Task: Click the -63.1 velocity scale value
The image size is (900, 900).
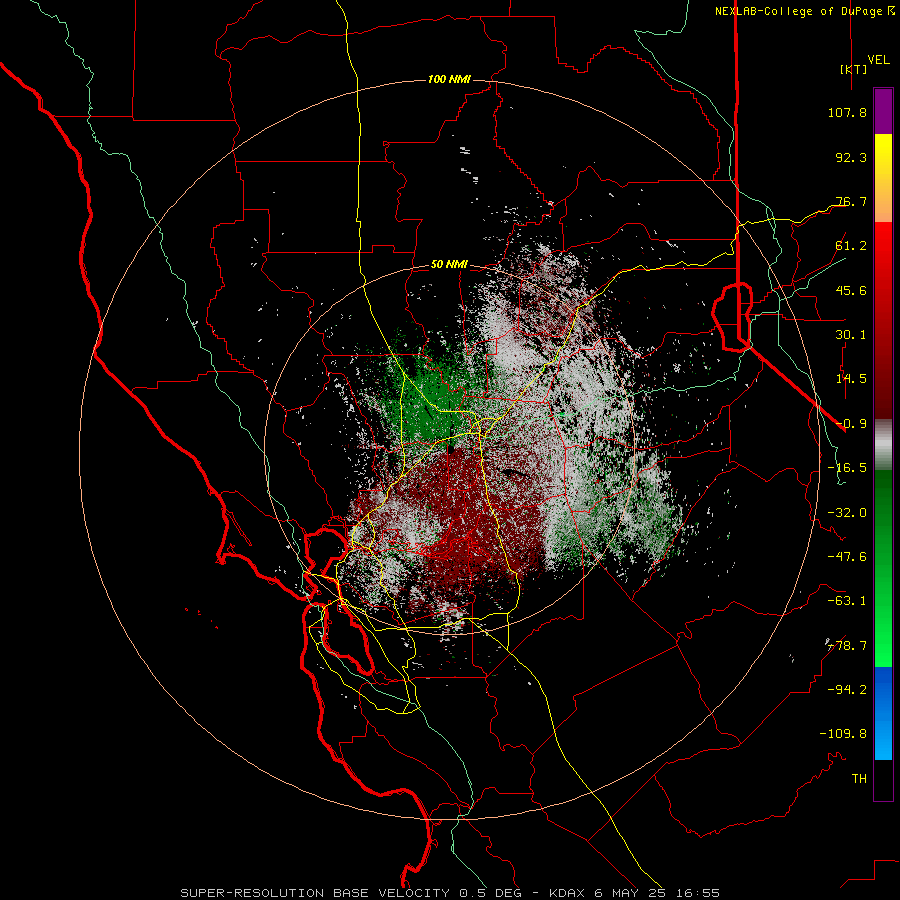Action: click(x=847, y=601)
